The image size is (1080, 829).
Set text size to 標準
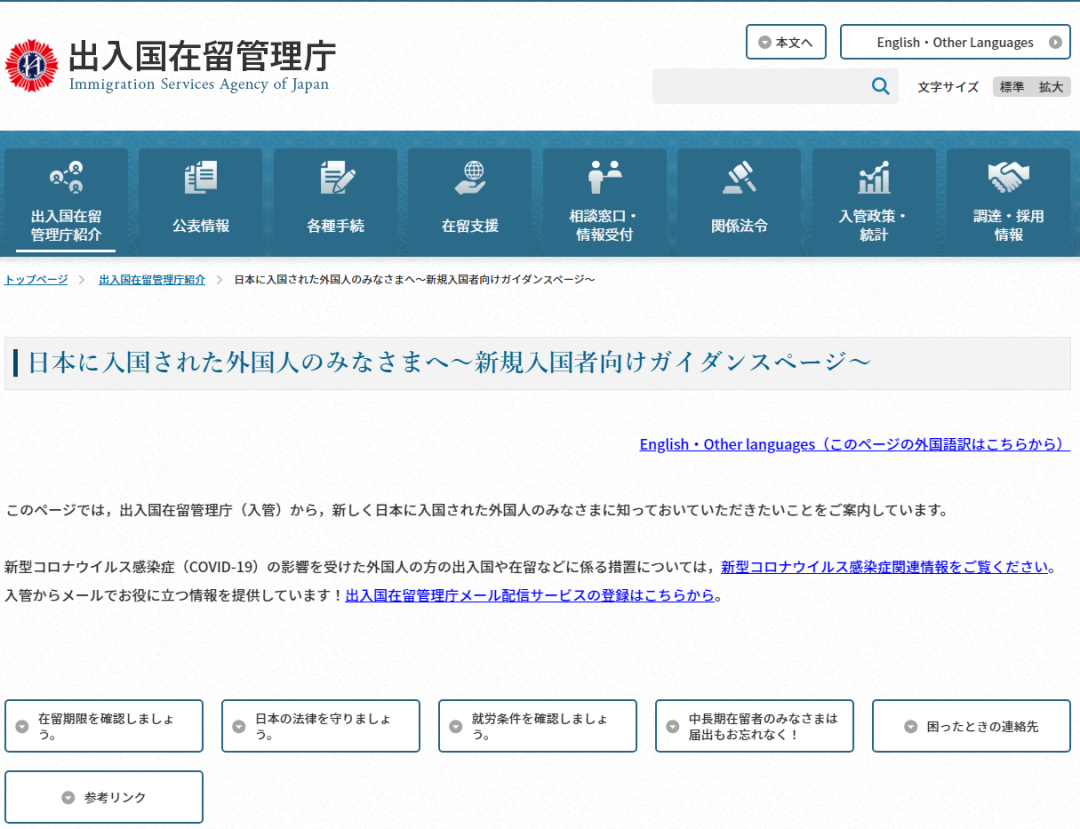point(1012,87)
